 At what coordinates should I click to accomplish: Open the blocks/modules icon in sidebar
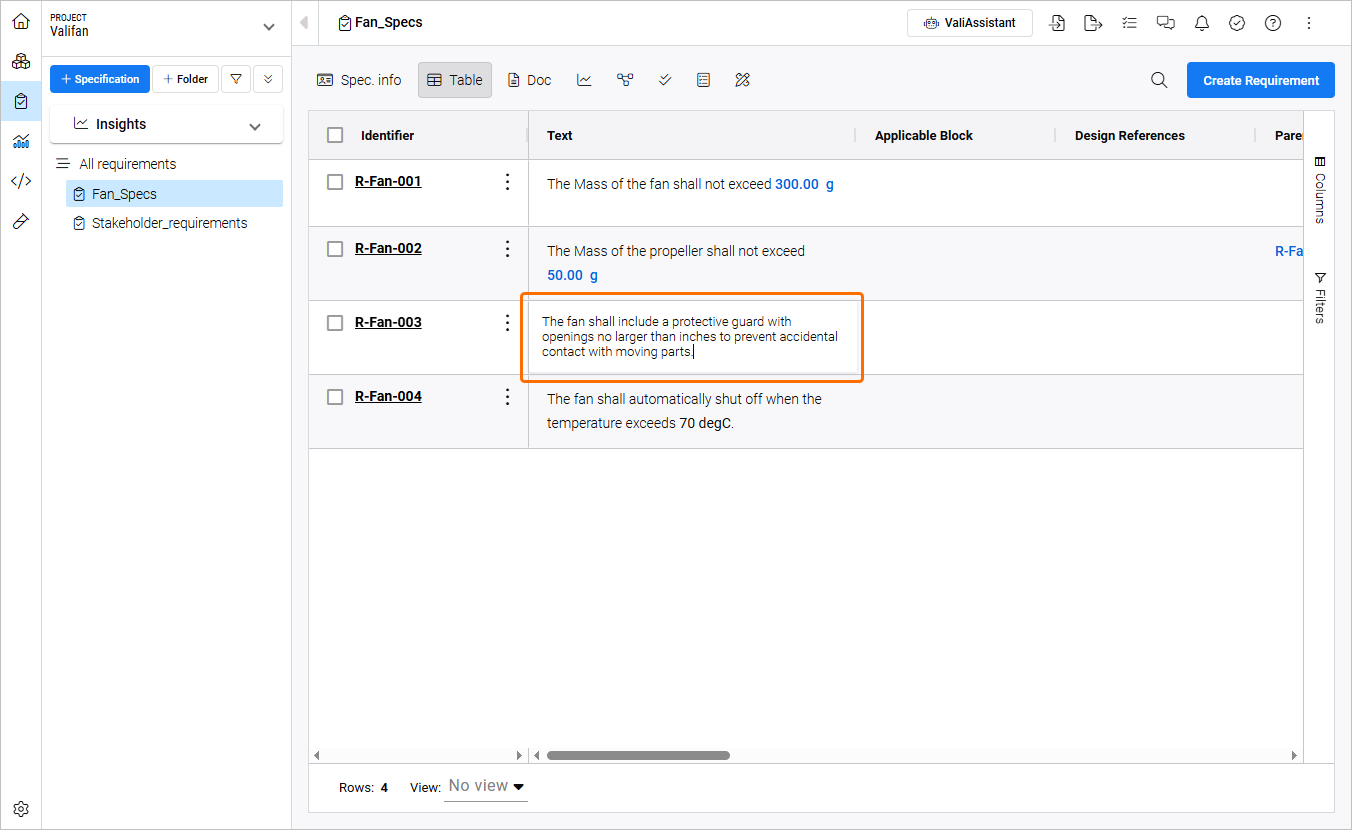[x=21, y=61]
